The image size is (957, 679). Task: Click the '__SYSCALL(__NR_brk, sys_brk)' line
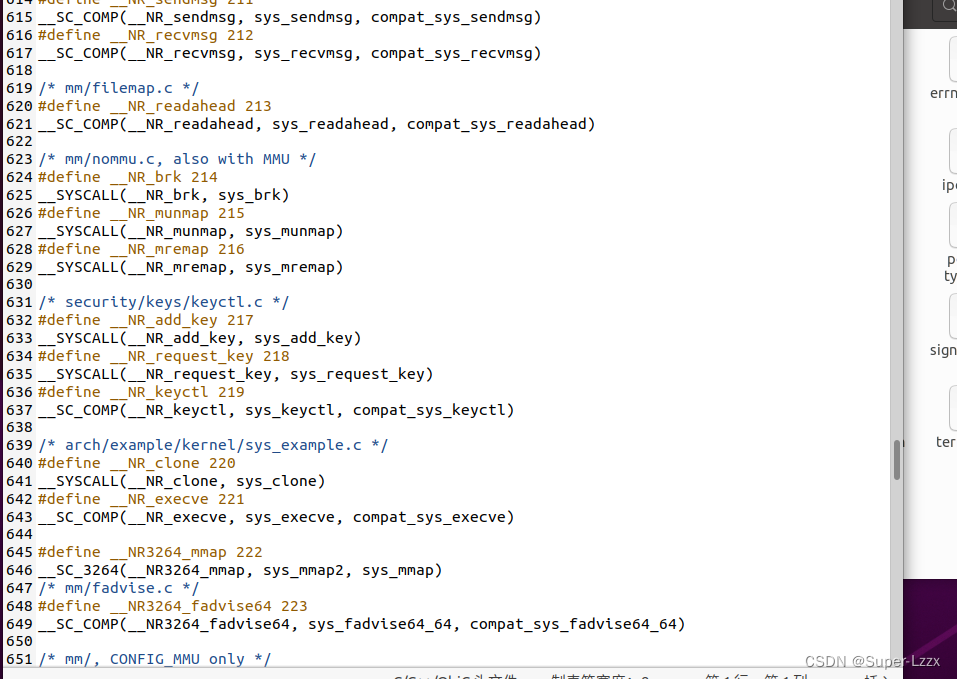click(164, 195)
